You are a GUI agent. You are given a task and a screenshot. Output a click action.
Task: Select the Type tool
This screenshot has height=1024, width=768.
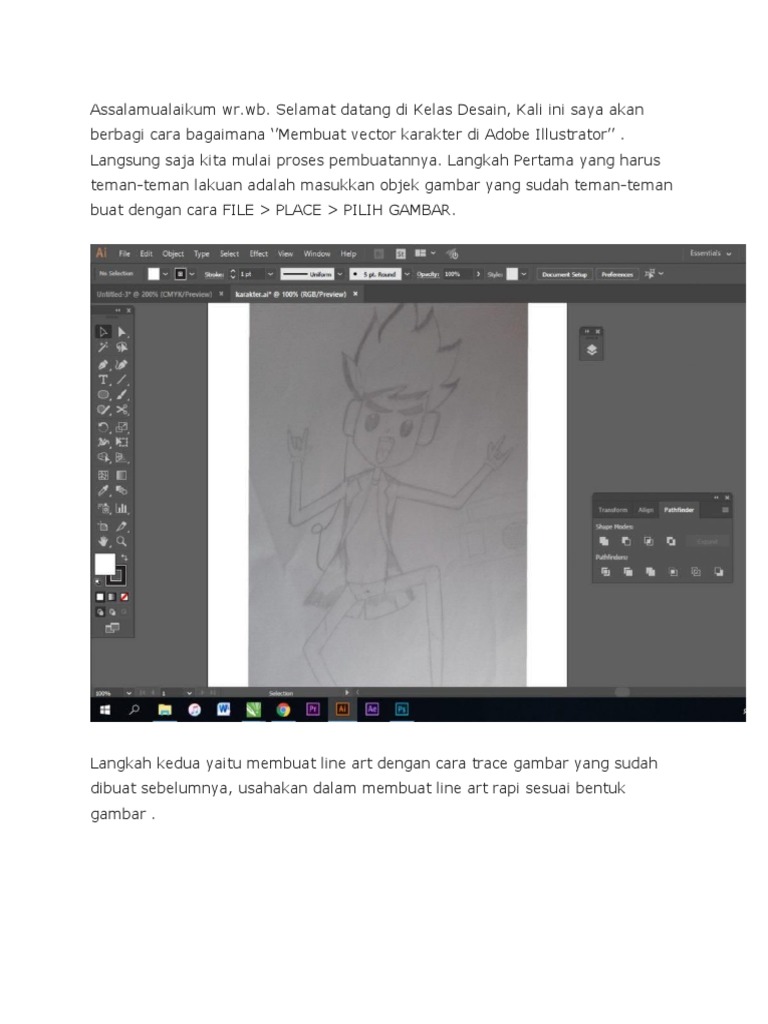pyautogui.click(x=103, y=380)
